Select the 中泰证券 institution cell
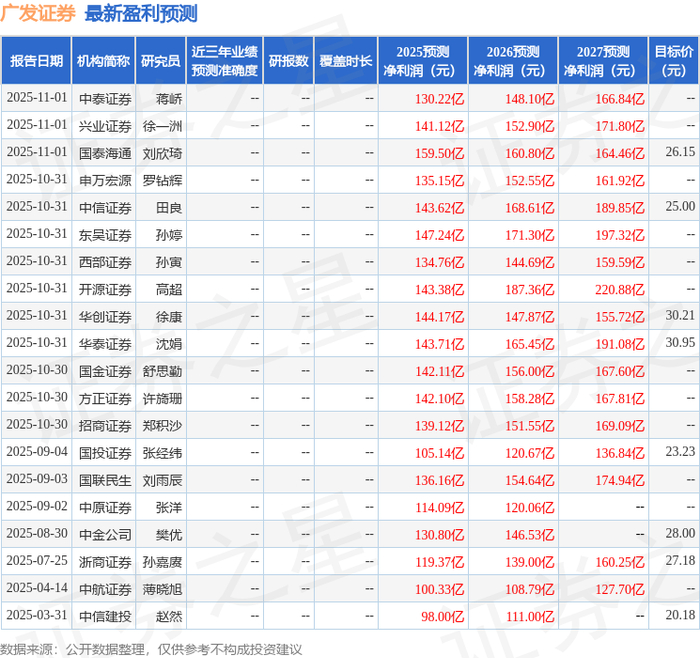 coord(105,99)
